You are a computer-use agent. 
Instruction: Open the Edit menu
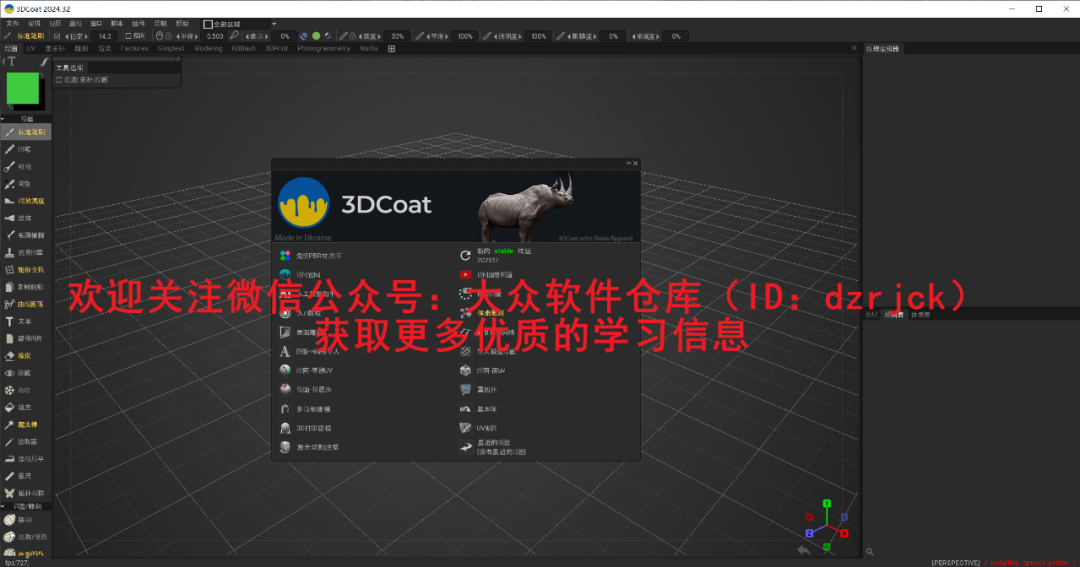pyautogui.click(x=34, y=23)
